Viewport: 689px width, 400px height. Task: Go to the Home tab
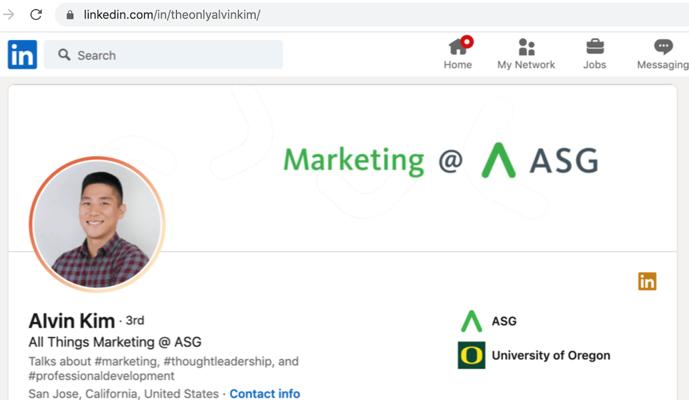click(458, 54)
